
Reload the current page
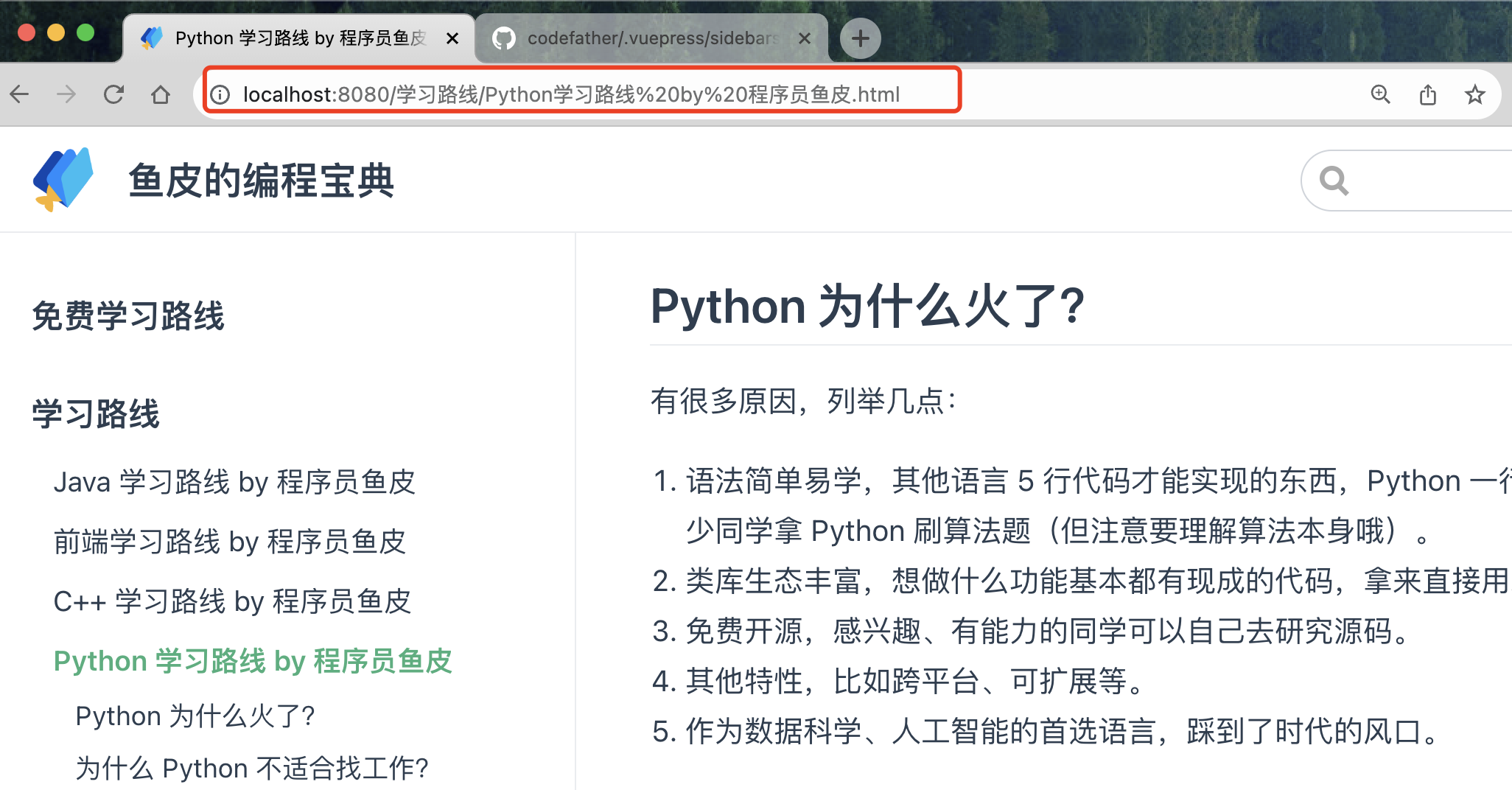click(x=113, y=94)
